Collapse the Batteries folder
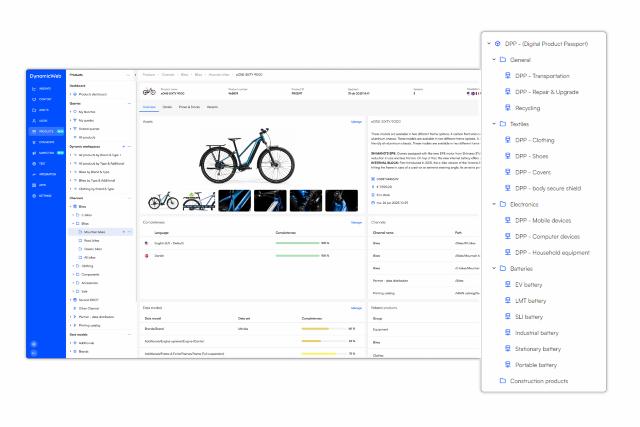Viewport: 640px width, 427px height. tap(494, 268)
